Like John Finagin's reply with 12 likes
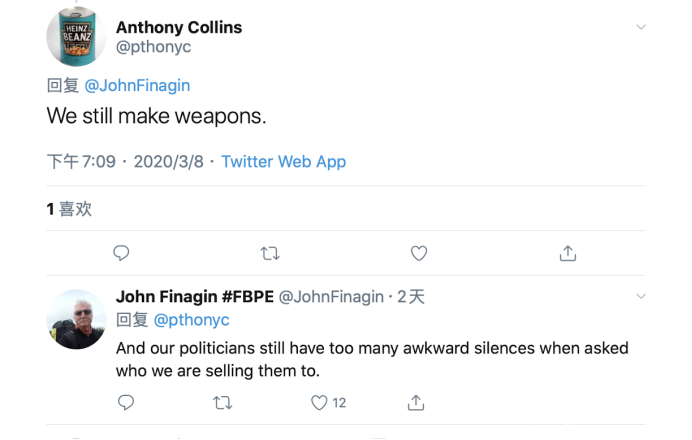The height and width of the screenshot is (440, 692). click(x=319, y=402)
